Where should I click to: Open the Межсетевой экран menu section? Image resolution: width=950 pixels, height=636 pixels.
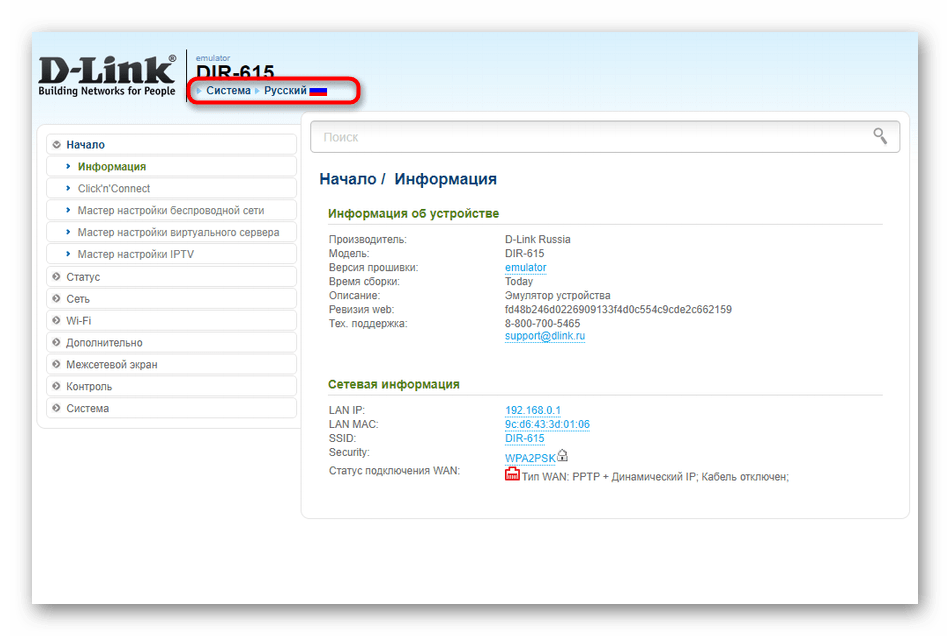click(x=171, y=364)
